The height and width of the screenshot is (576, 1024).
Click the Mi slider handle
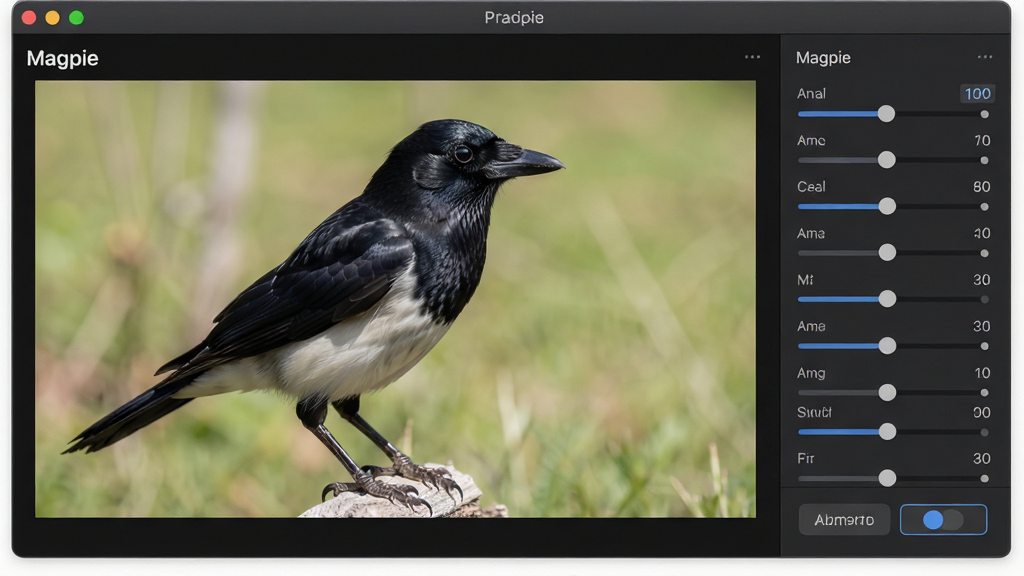pyautogui.click(x=887, y=299)
